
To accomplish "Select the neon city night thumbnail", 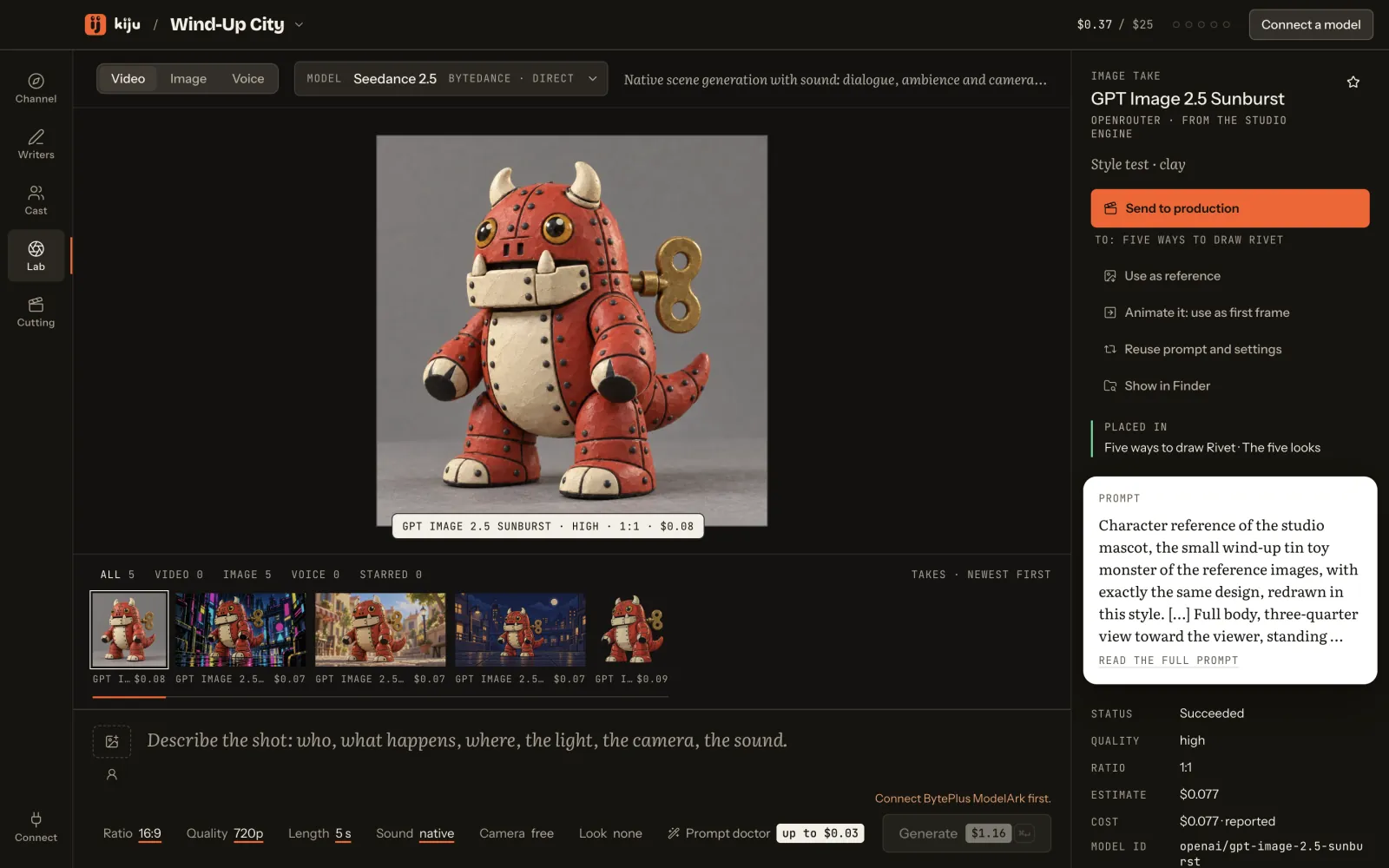I will coord(240,630).
